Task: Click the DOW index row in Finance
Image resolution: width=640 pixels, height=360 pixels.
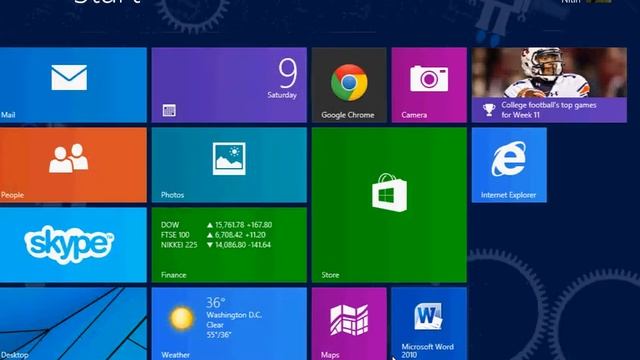Action: coord(216,225)
